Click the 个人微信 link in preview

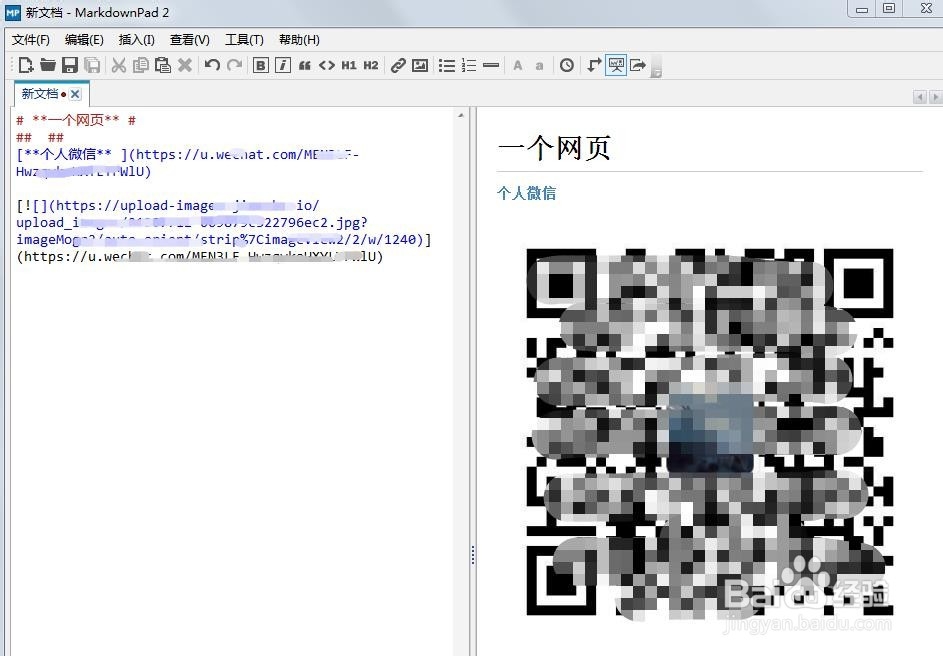coord(526,193)
